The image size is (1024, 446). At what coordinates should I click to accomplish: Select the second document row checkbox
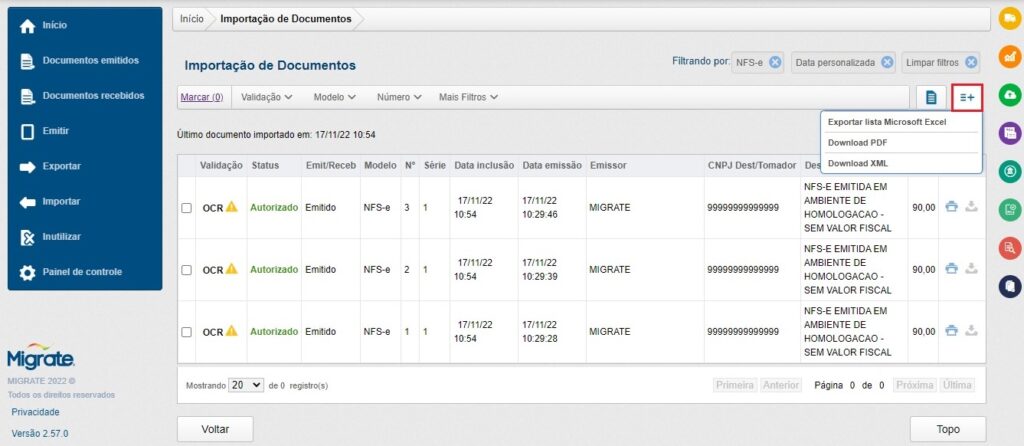(x=186, y=270)
